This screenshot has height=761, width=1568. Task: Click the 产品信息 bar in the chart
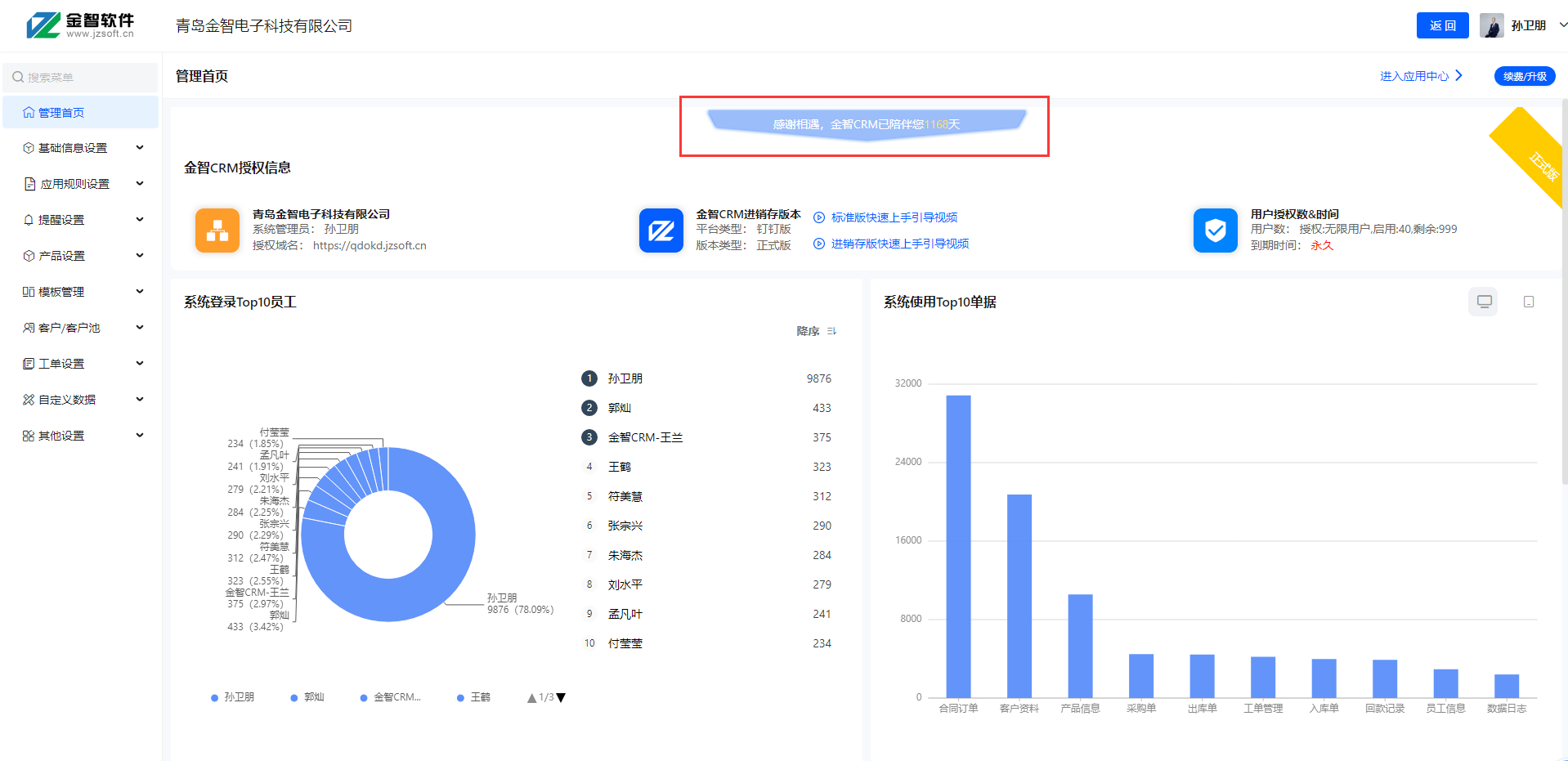click(x=1080, y=646)
